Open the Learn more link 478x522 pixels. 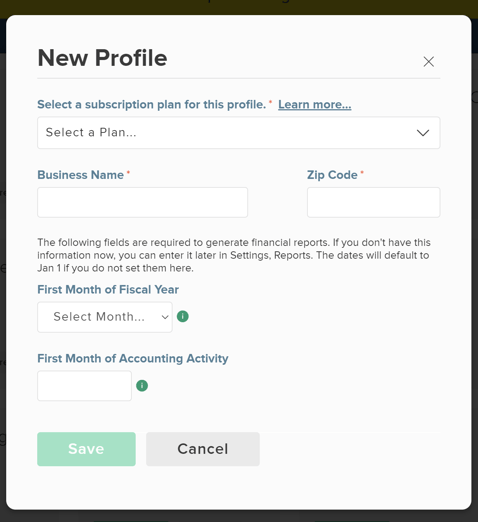[315, 105]
